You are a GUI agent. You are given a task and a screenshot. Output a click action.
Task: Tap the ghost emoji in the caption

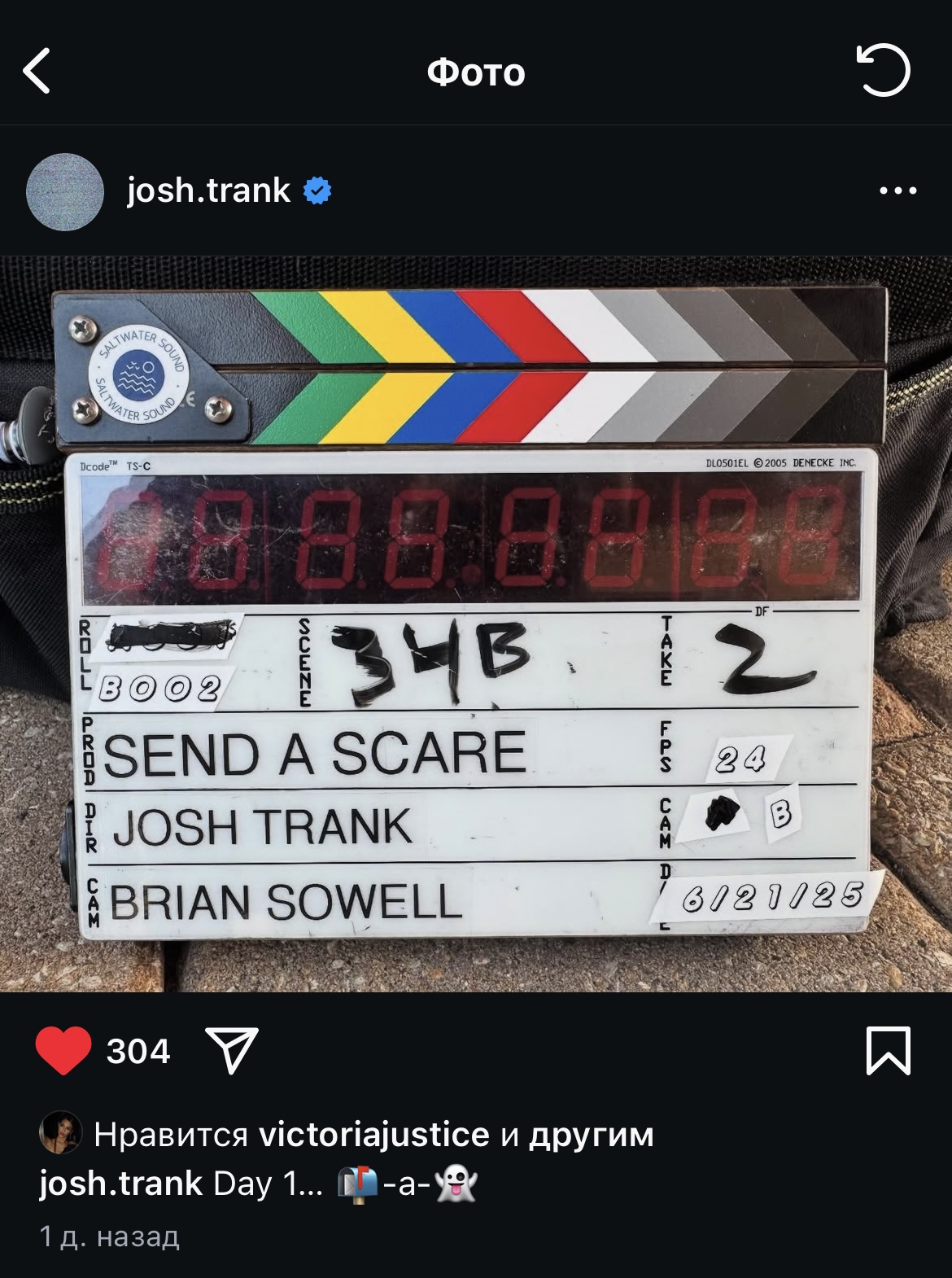pyautogui.click(x=456, y=1184)
